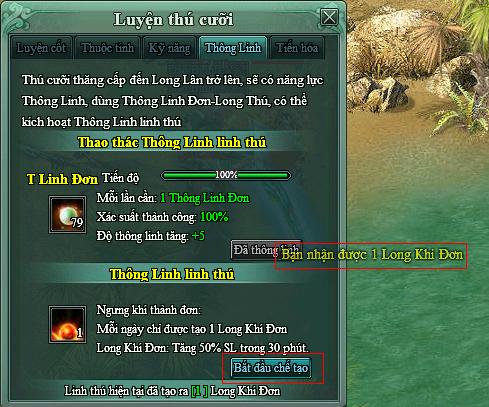Click the swirl ornament in window corner

17,17
